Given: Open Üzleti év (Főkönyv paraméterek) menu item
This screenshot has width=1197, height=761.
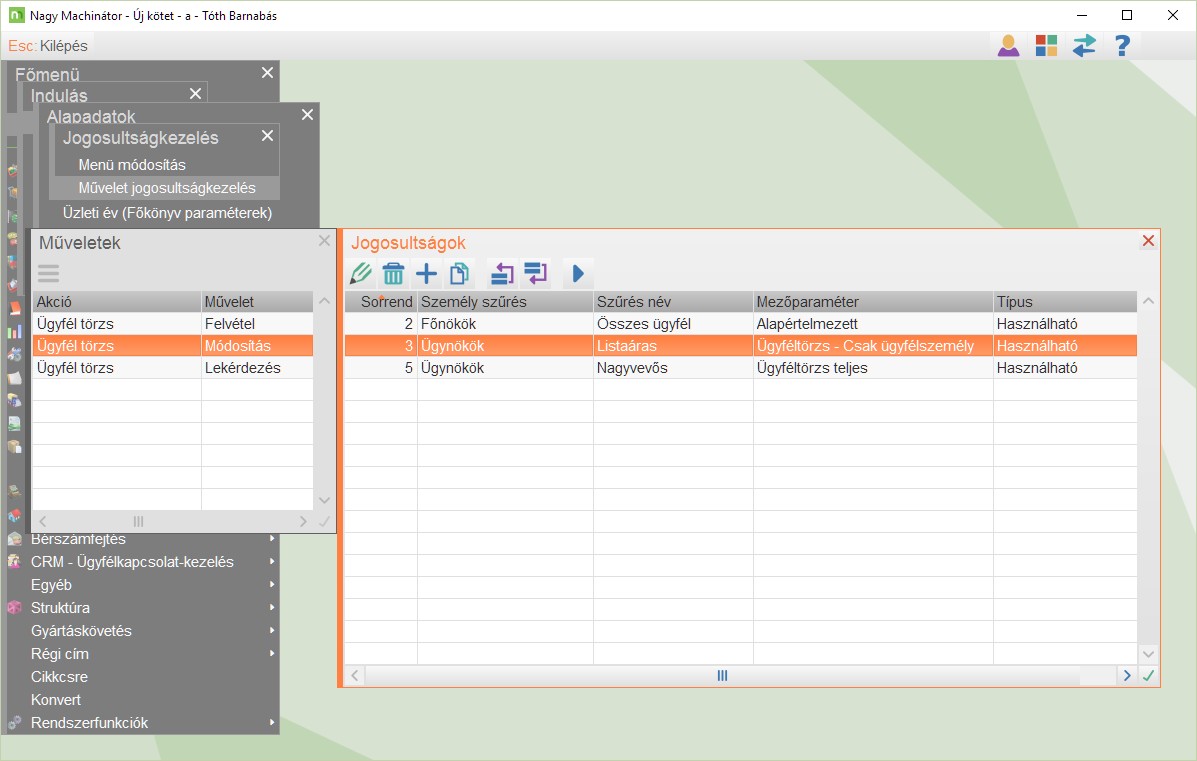Looking at the screenshot, I should [x=167, y=213].
